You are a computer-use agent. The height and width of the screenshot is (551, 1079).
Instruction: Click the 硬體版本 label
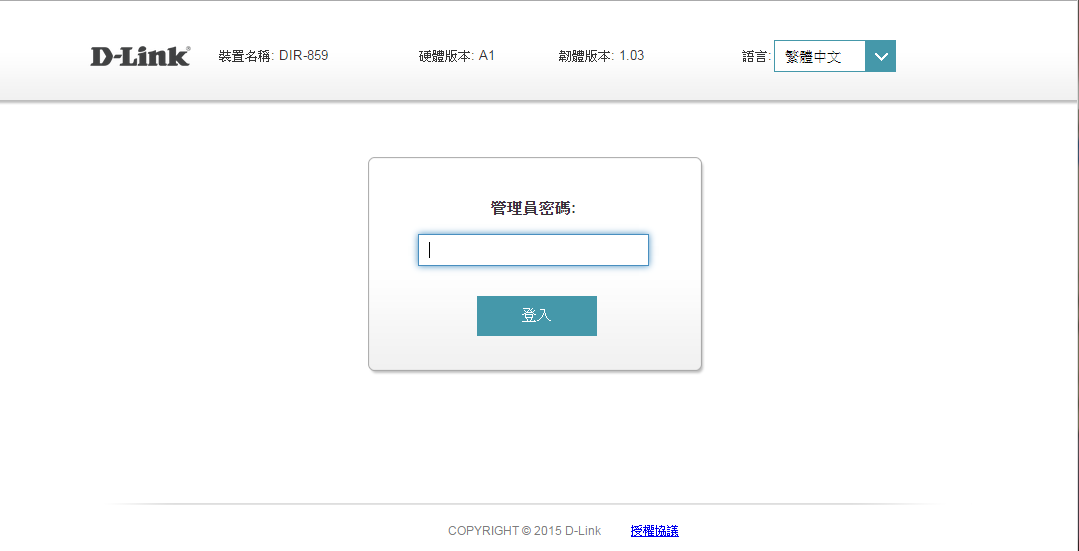(446, 56)
